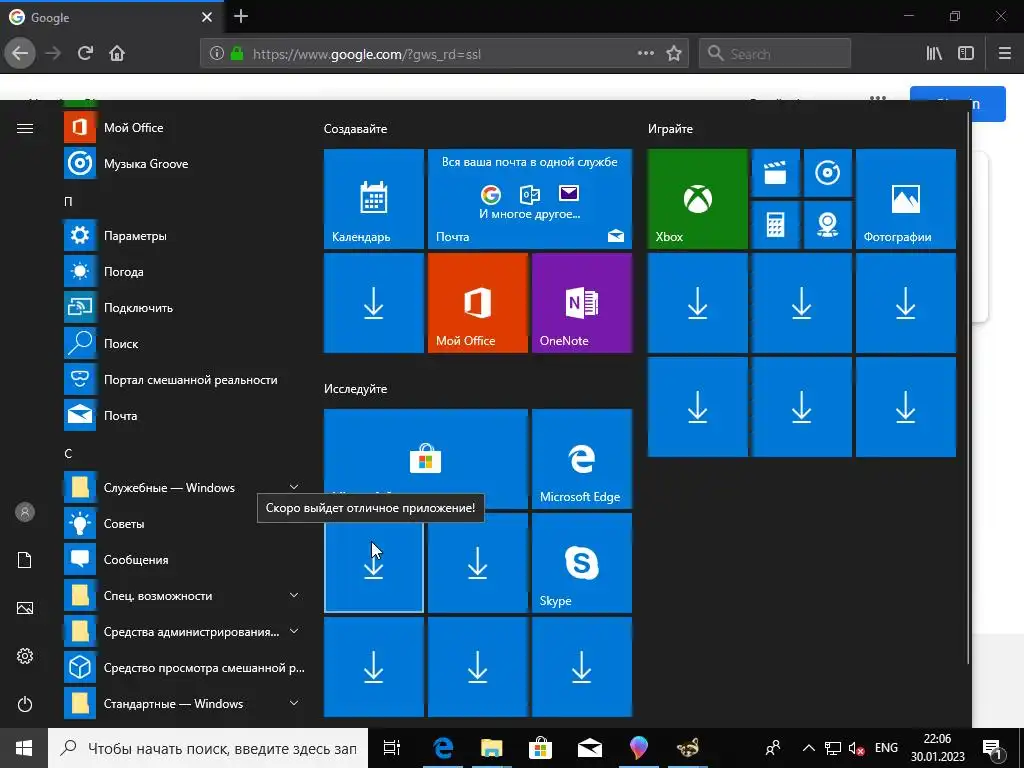Image resolution: width=1024 pixels, height=768 pixels.
Task: Open the small Calculator tile
Action: 776,225
